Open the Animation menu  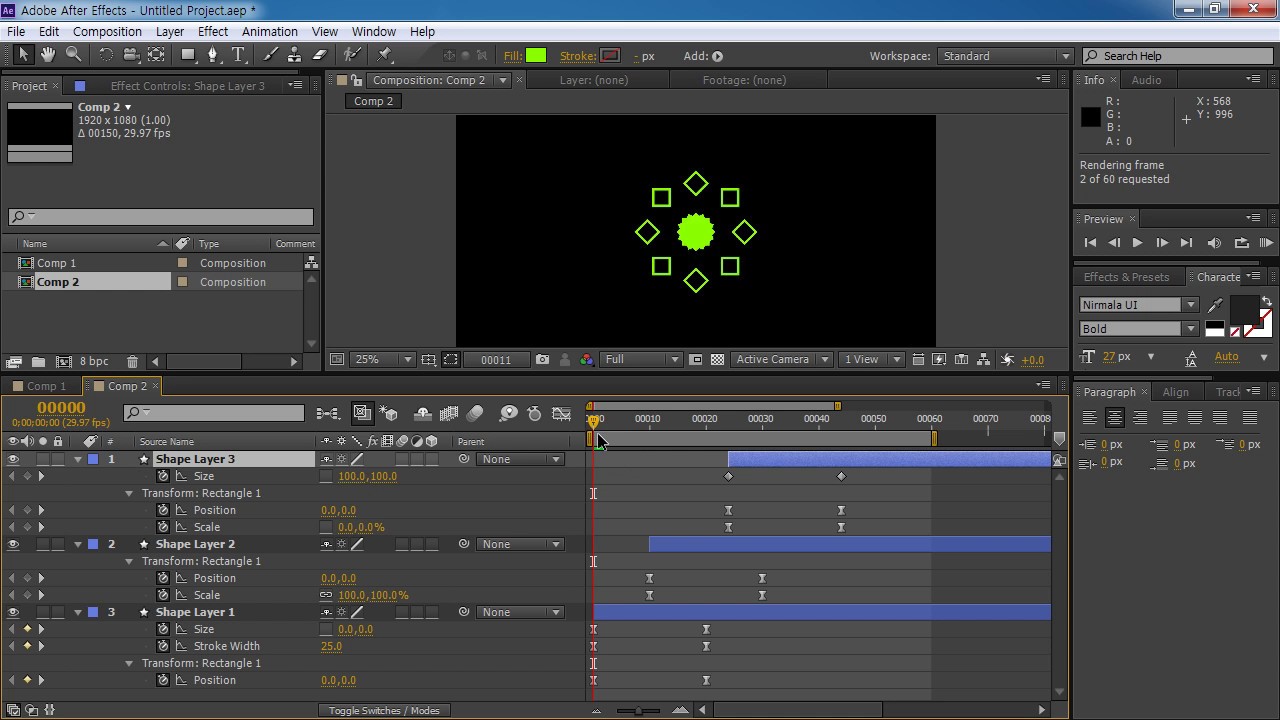270,31
